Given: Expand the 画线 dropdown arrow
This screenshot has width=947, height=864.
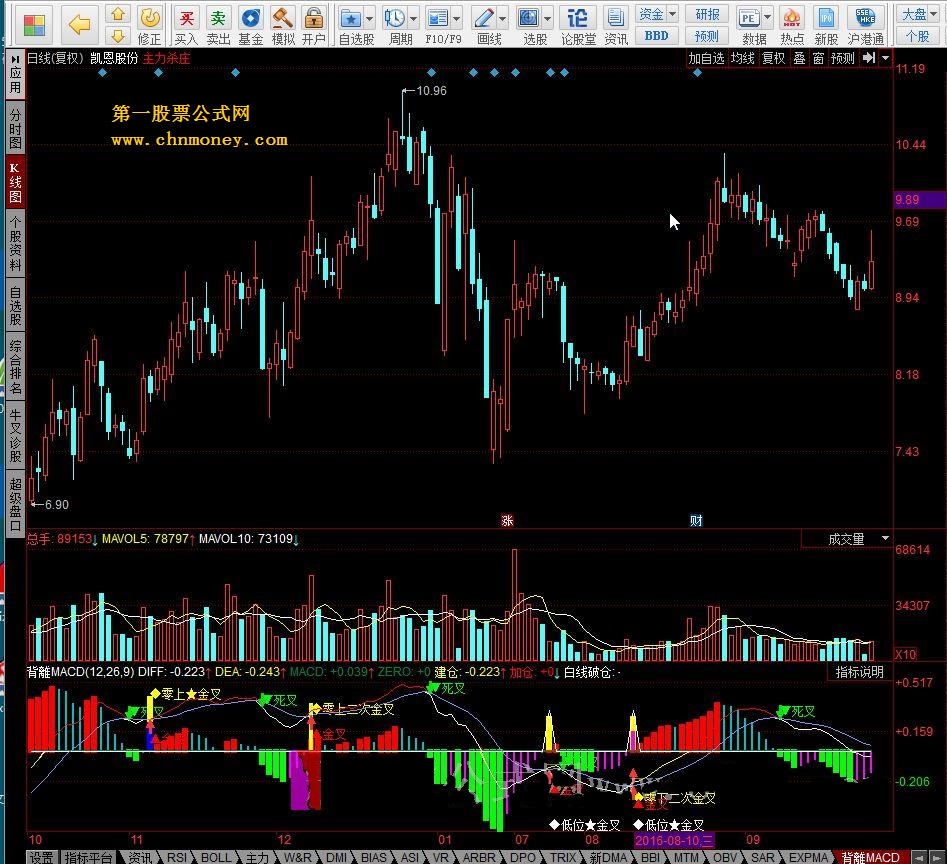Looking at the screenshot, I should click(x=503, y=19).
